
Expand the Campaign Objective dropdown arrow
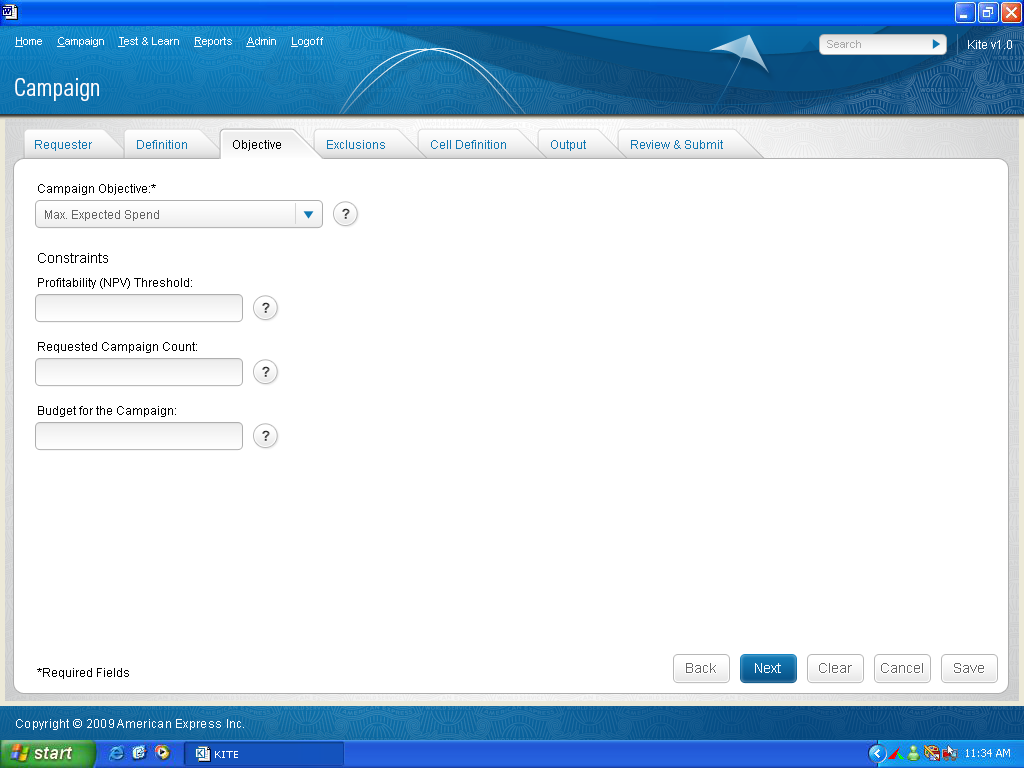pyautogui.click(x=308, y=214)
